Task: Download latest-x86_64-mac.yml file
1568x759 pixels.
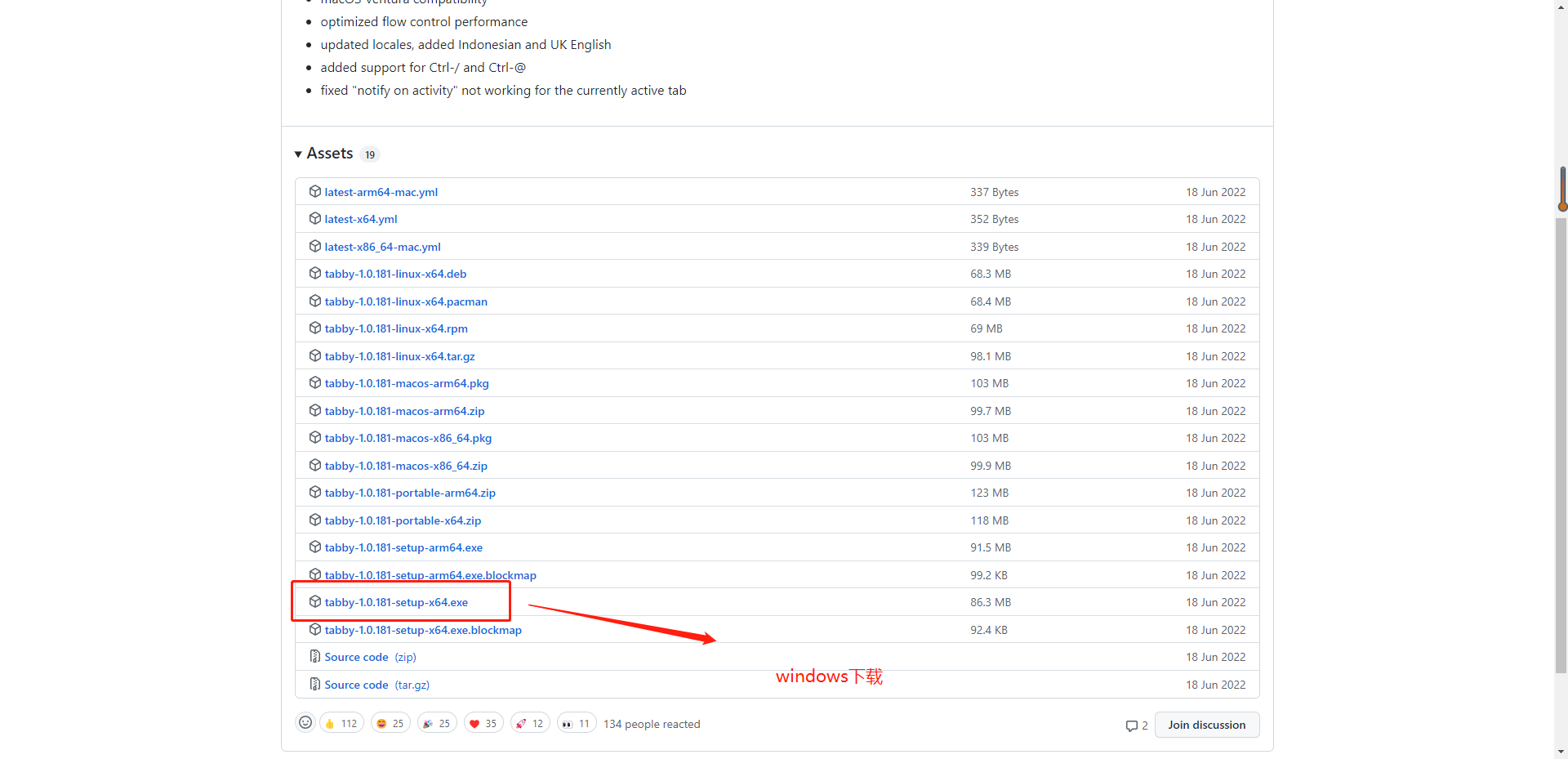Action: tap(382, 247)
